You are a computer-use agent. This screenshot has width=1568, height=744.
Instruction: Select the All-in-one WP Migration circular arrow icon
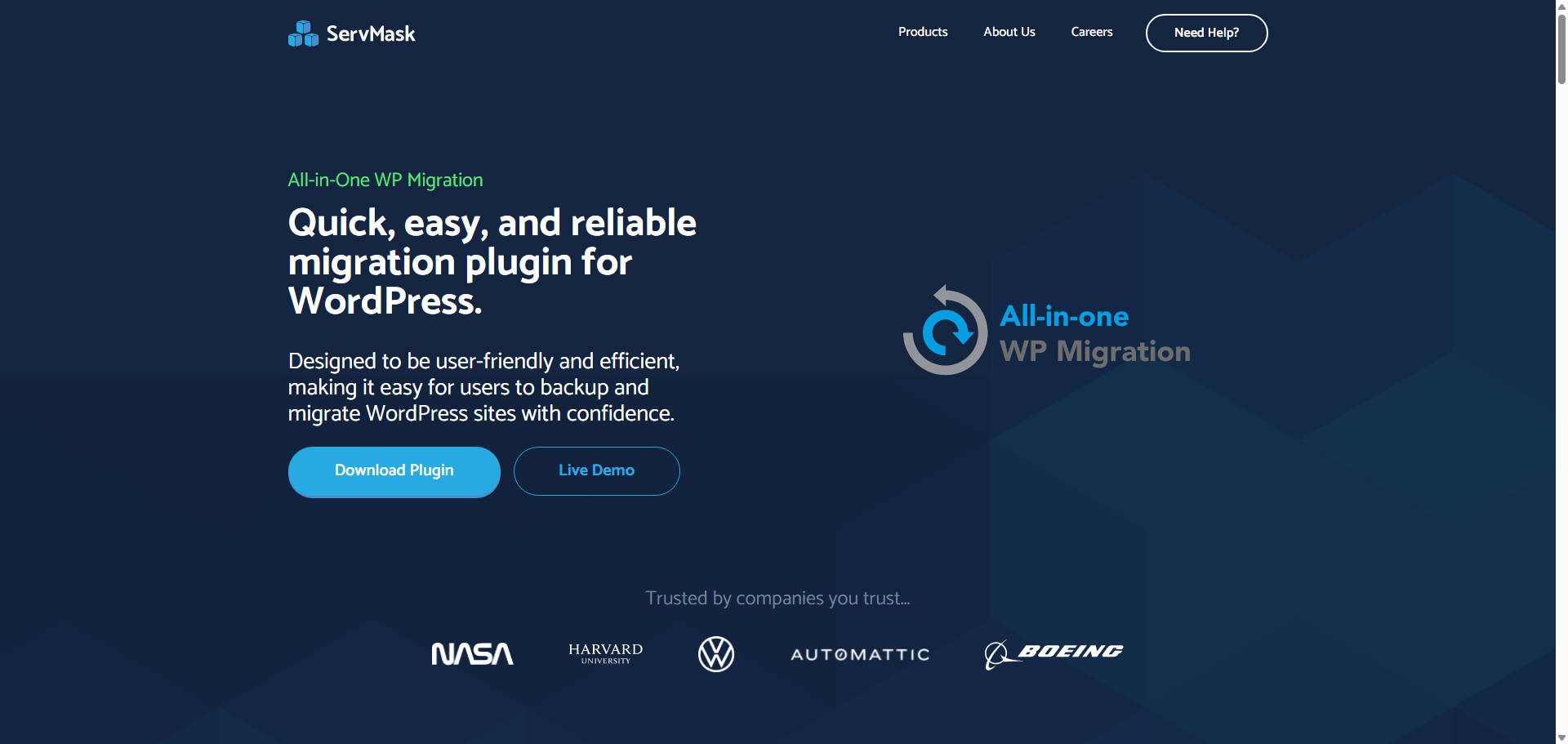[946, 330]
